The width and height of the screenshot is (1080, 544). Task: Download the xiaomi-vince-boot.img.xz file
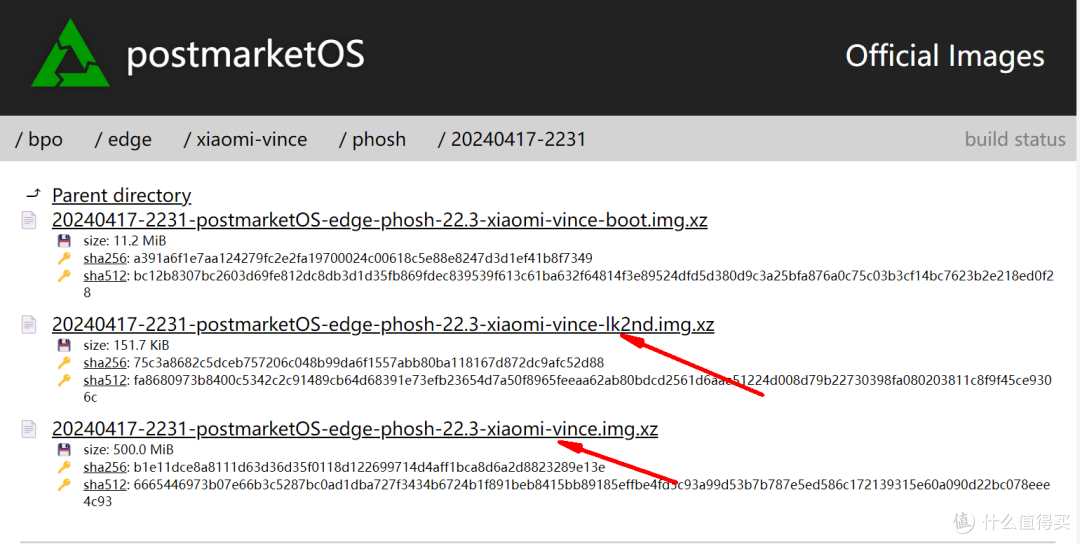(x=380, y=220)
